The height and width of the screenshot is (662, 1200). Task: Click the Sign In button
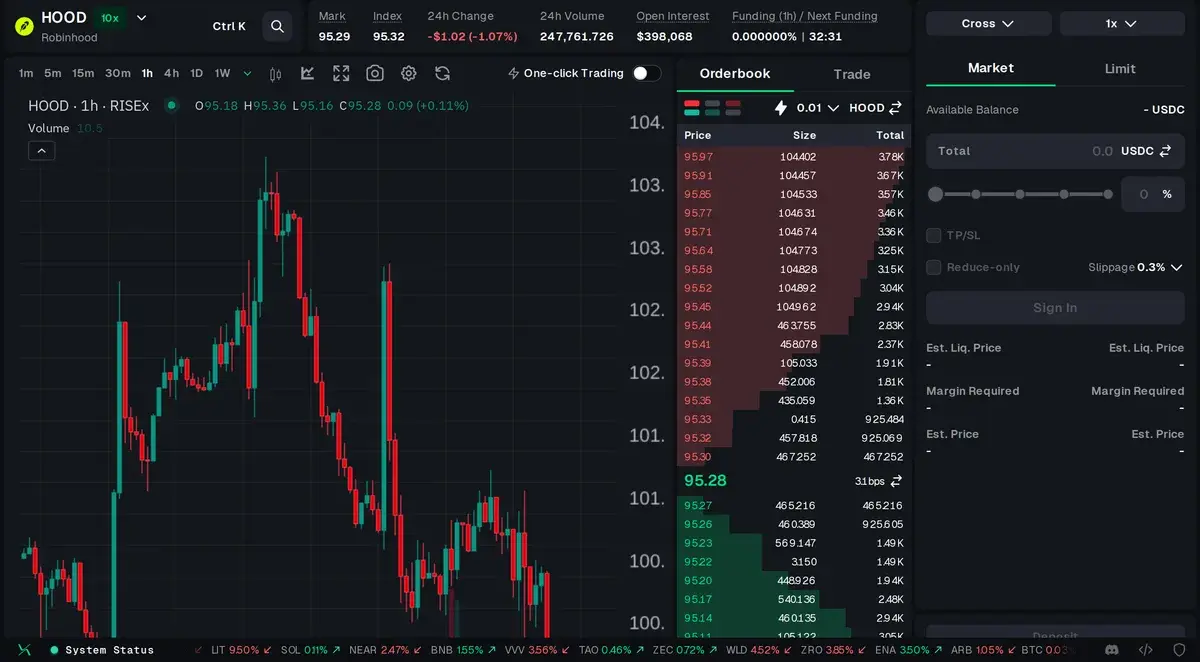click(1055, 308)
